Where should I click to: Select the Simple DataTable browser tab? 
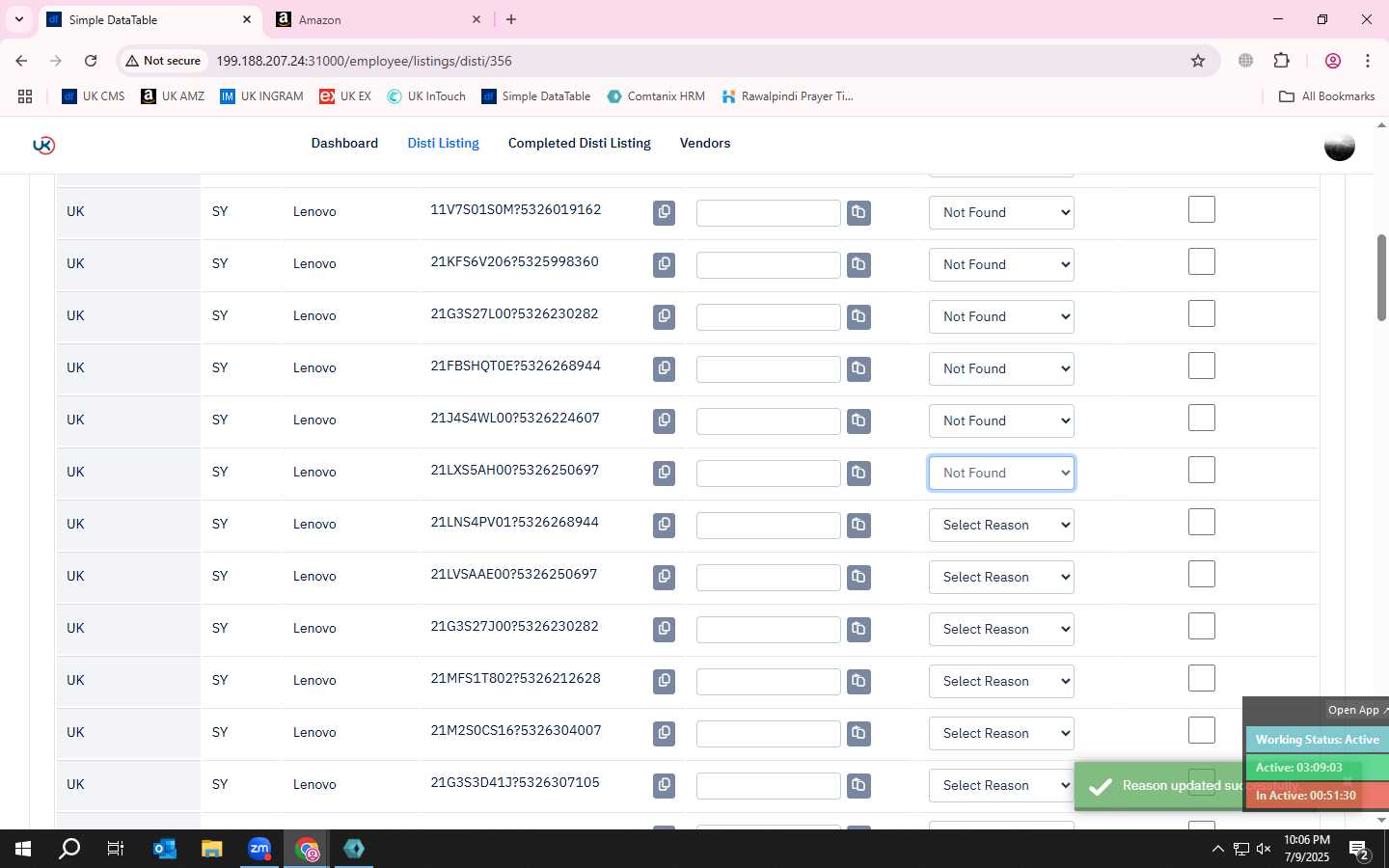pyautogui.click(x=150, y=19)
